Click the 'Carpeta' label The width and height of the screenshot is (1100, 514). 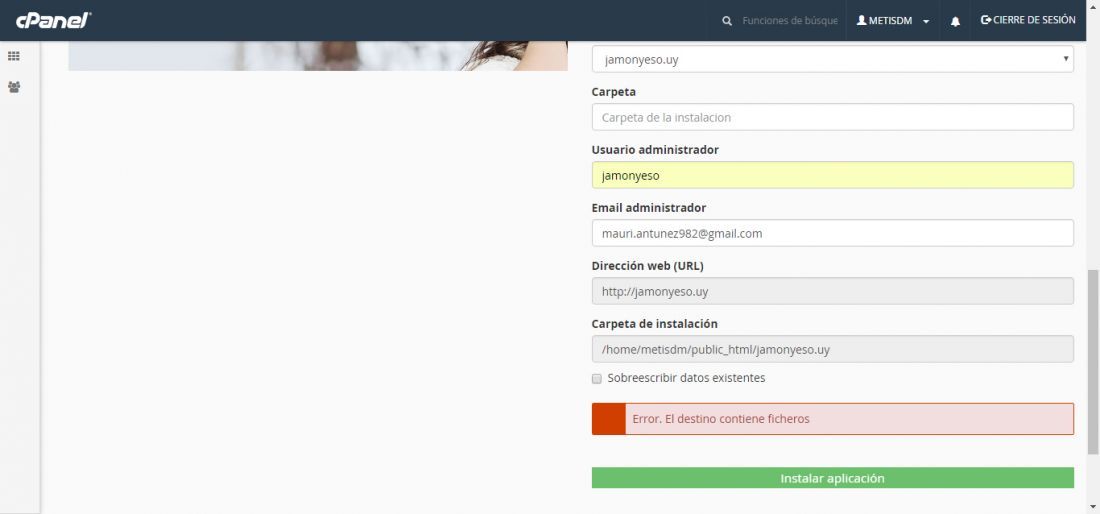[614, 92]
